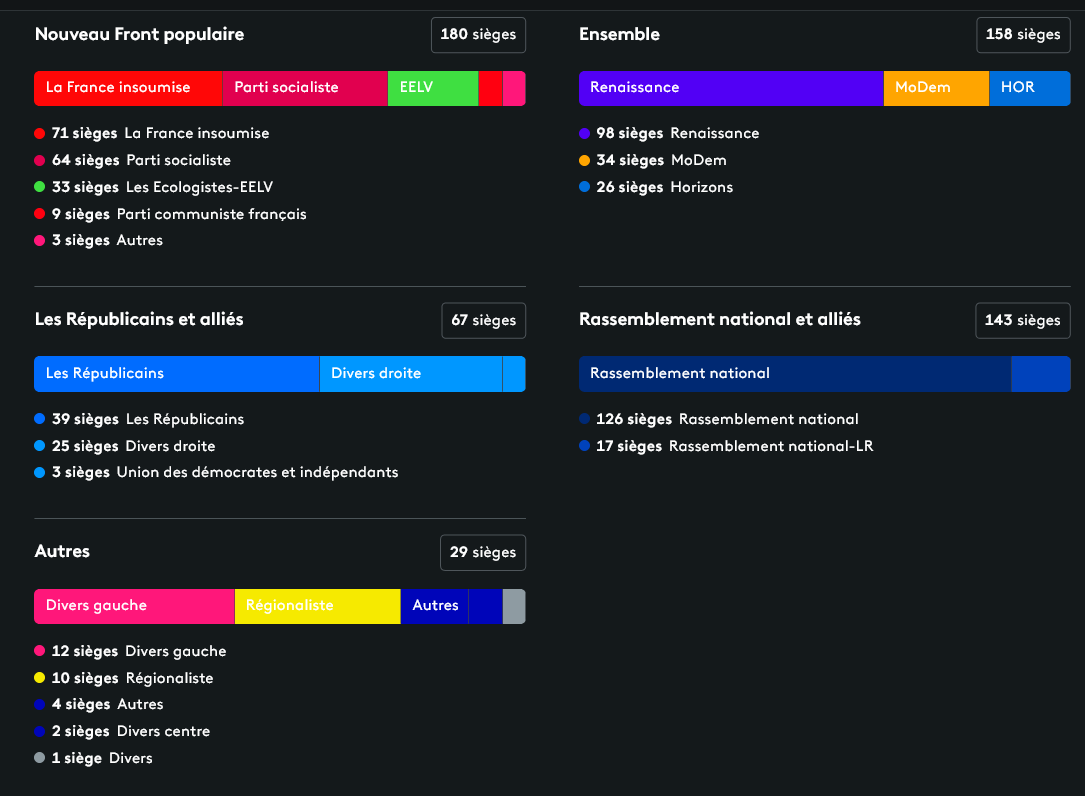The image size is (1085, 796).
Task: Click the Nouveau Front populaire heading
Action: [139, 35]
